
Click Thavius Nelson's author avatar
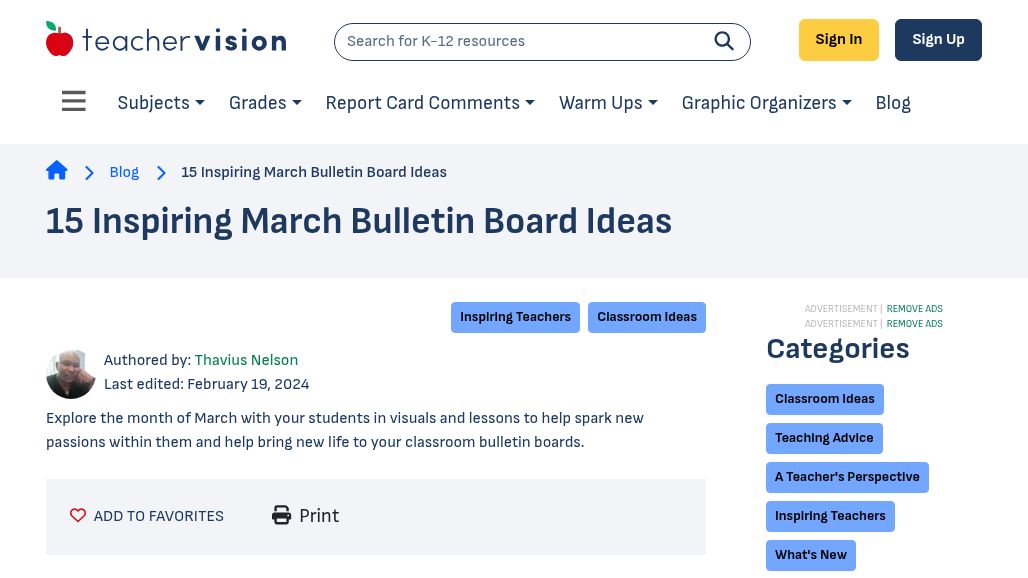[71, 373]
